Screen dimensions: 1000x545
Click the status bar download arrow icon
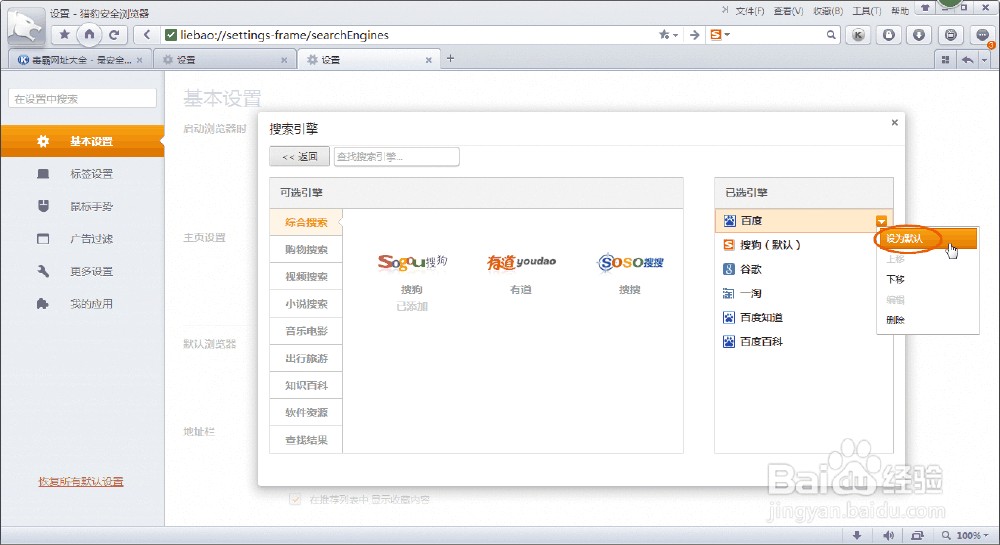click(857, 535)
